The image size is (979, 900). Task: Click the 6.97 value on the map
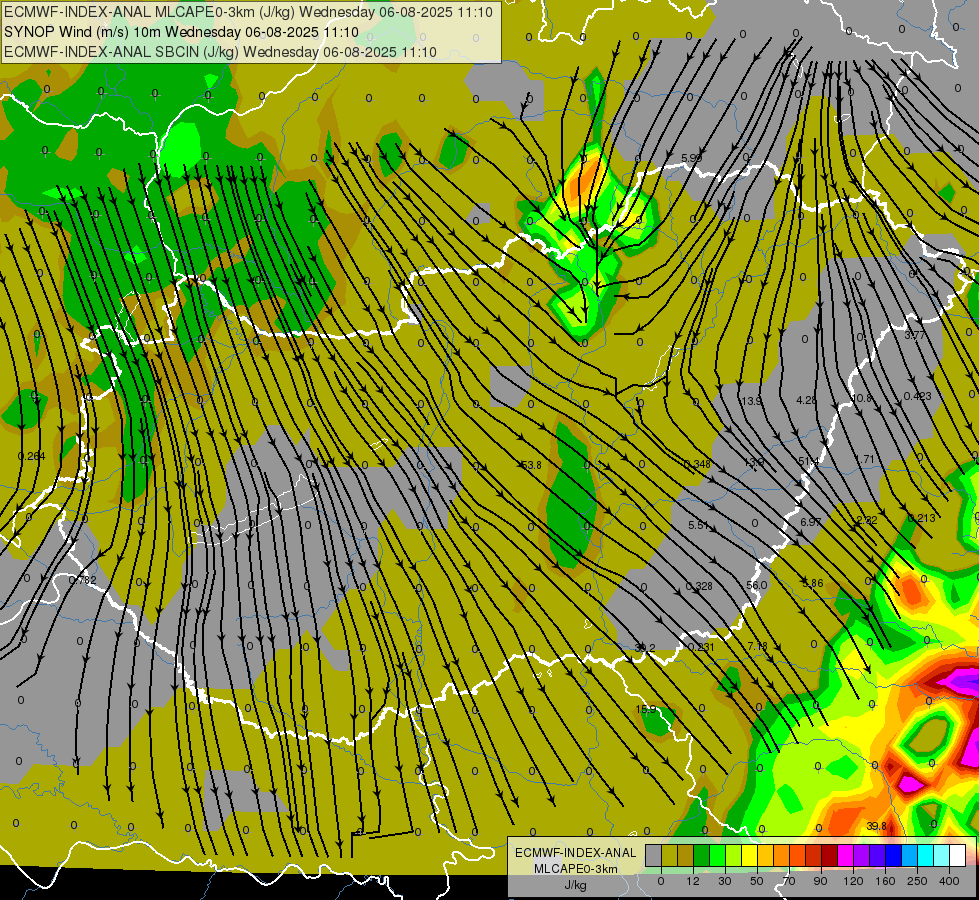[810, 522]
